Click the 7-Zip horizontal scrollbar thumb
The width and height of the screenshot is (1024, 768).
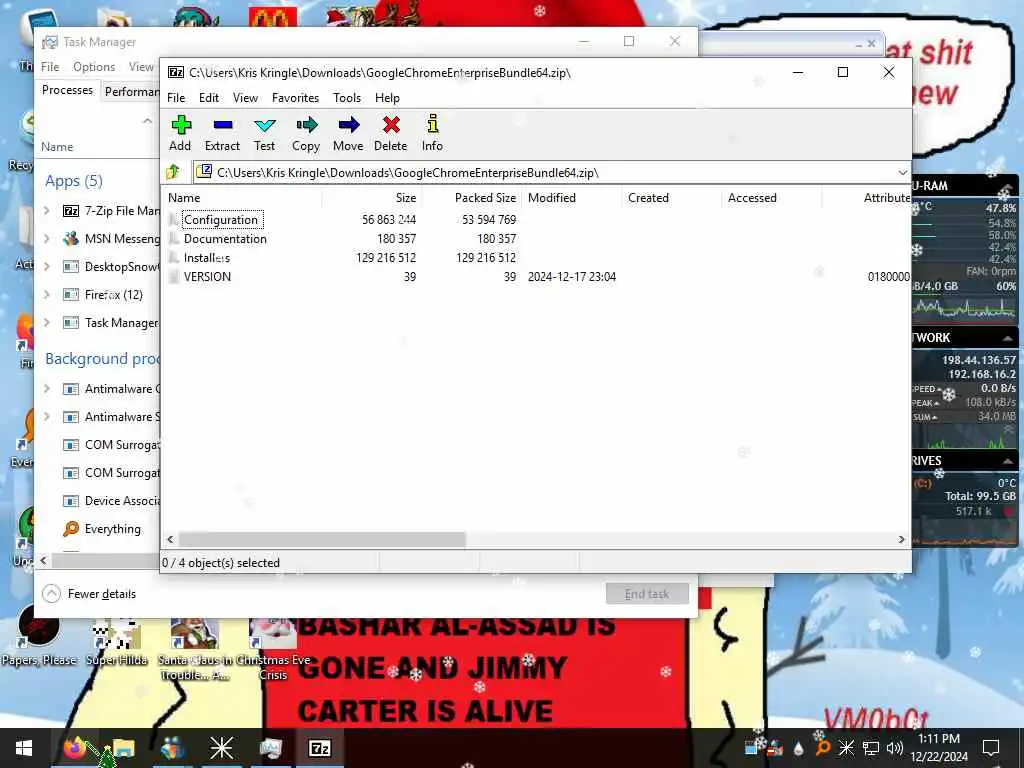point(322,539)
